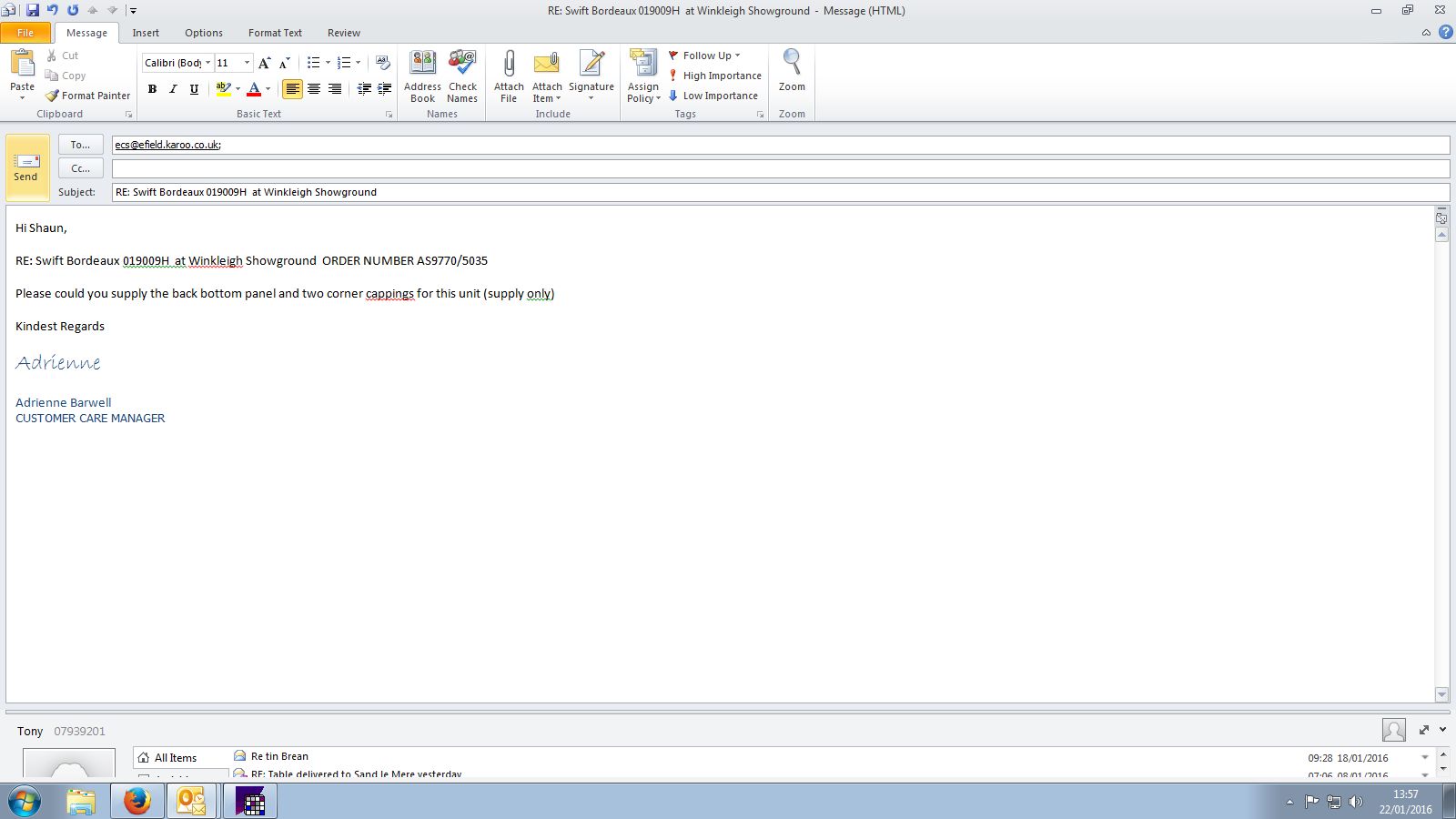Grow the font size
Screen dimensions: 1456x819
(264, 63)
